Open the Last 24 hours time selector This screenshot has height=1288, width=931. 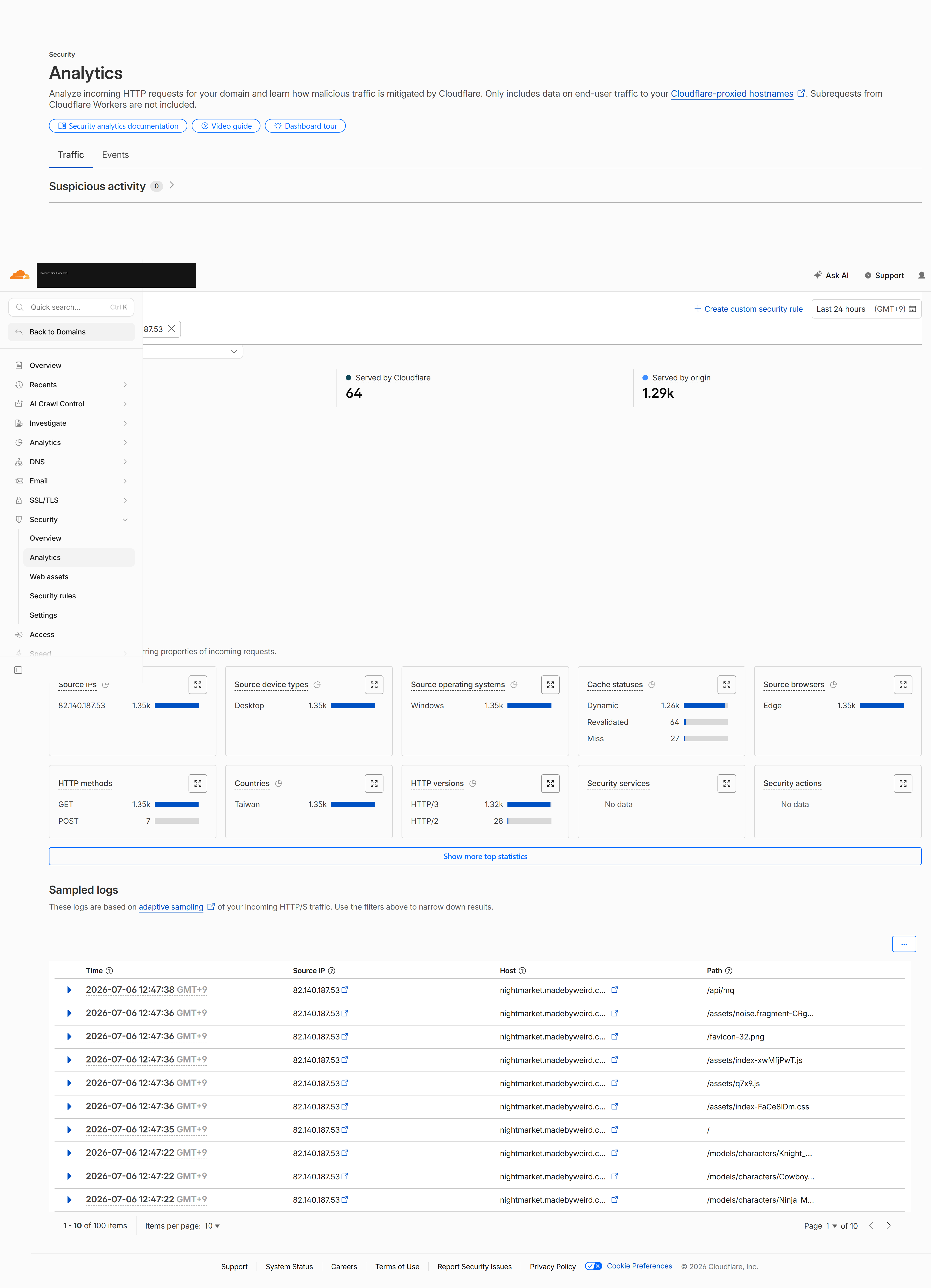(x=866, y=309)
